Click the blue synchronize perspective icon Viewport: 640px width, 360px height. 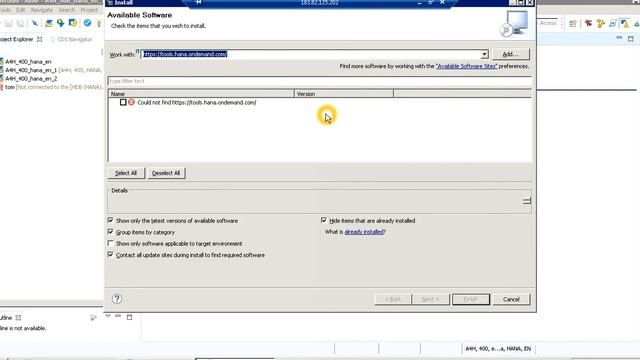pyautogui.click(x=612, y=24)
